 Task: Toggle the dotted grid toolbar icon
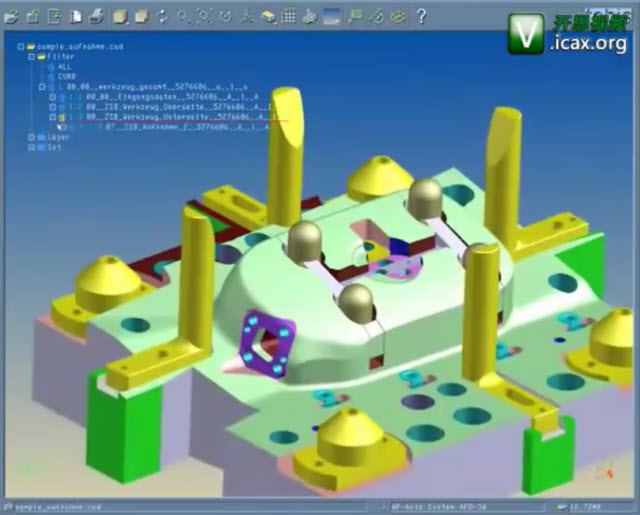pyautogui.click(x=289, y=17)
